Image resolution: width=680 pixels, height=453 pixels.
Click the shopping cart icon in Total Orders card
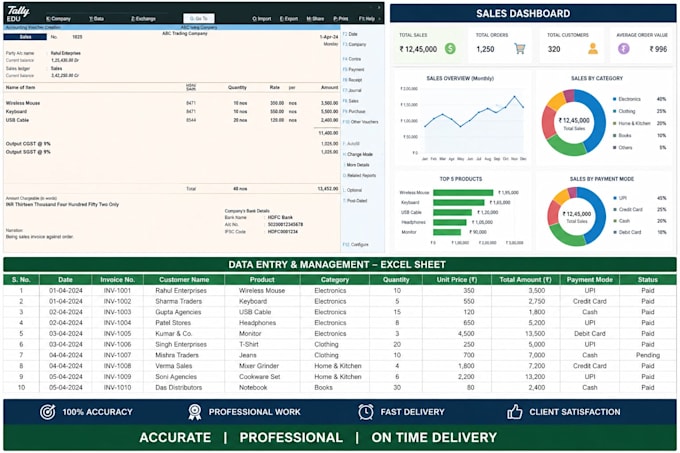tap(520, 49)
